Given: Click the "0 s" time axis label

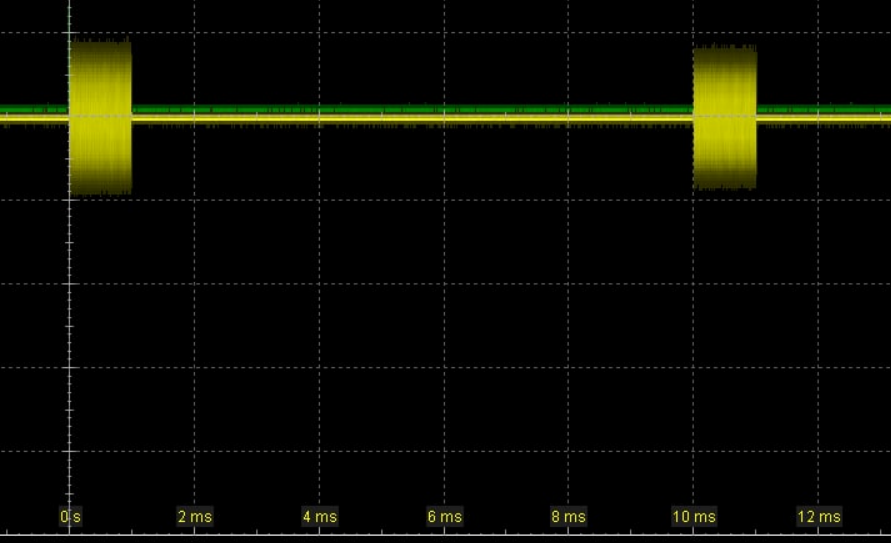Looking at the screenshot, I should (x=70, y=517).
